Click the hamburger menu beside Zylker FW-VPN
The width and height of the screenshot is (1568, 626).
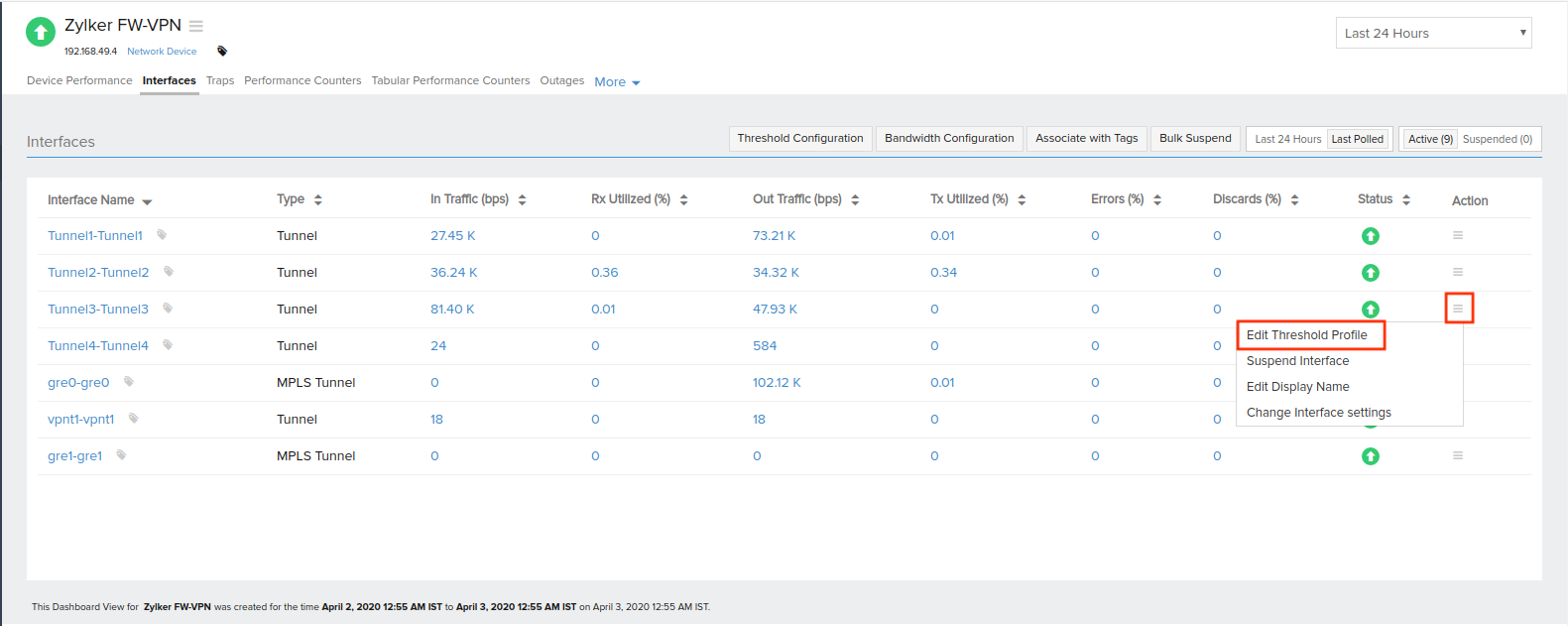point(196,26)
